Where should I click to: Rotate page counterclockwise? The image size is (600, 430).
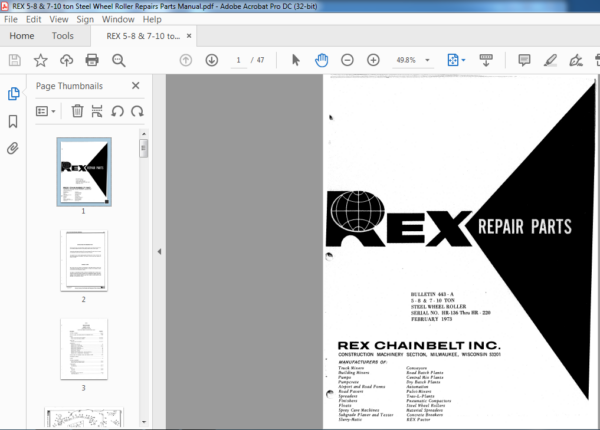point(117,111)
